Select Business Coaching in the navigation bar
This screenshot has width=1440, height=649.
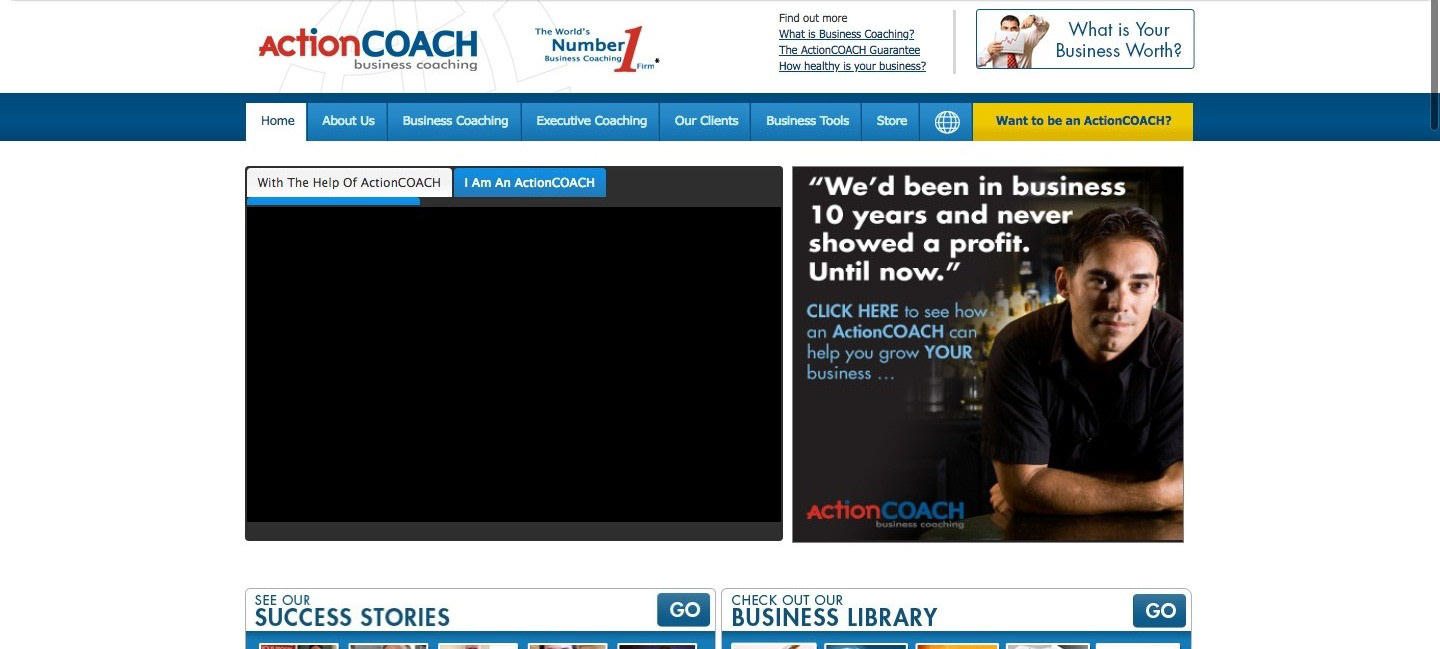(455, 121)
